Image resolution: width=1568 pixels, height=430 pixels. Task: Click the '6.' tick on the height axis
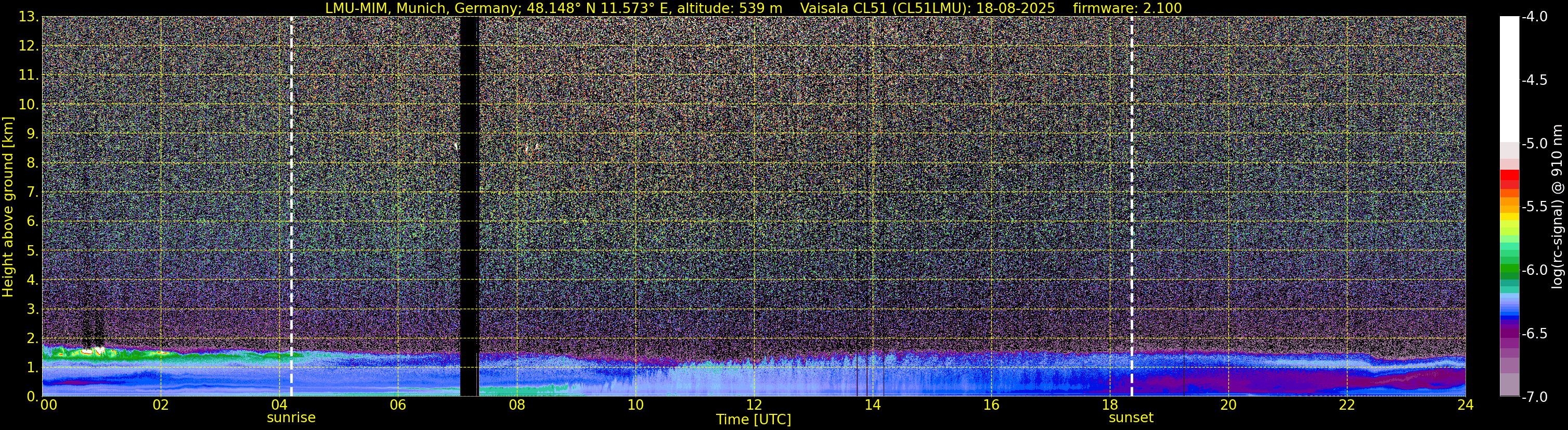click(x=33, y=222)
